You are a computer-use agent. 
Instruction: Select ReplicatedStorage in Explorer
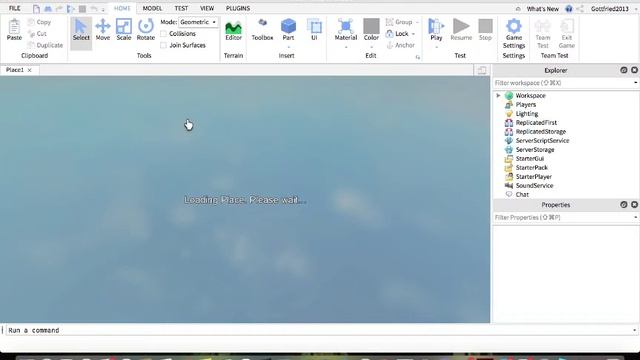[x=541, y=131]
